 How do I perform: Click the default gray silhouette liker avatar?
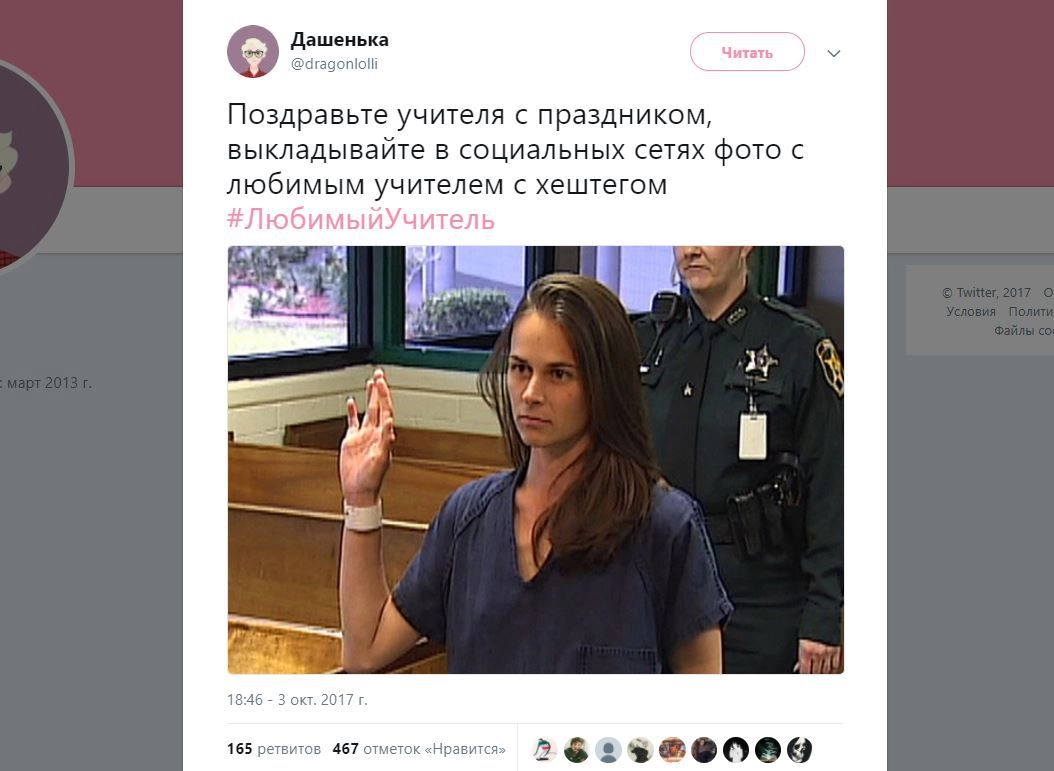(x=608, y=749)
